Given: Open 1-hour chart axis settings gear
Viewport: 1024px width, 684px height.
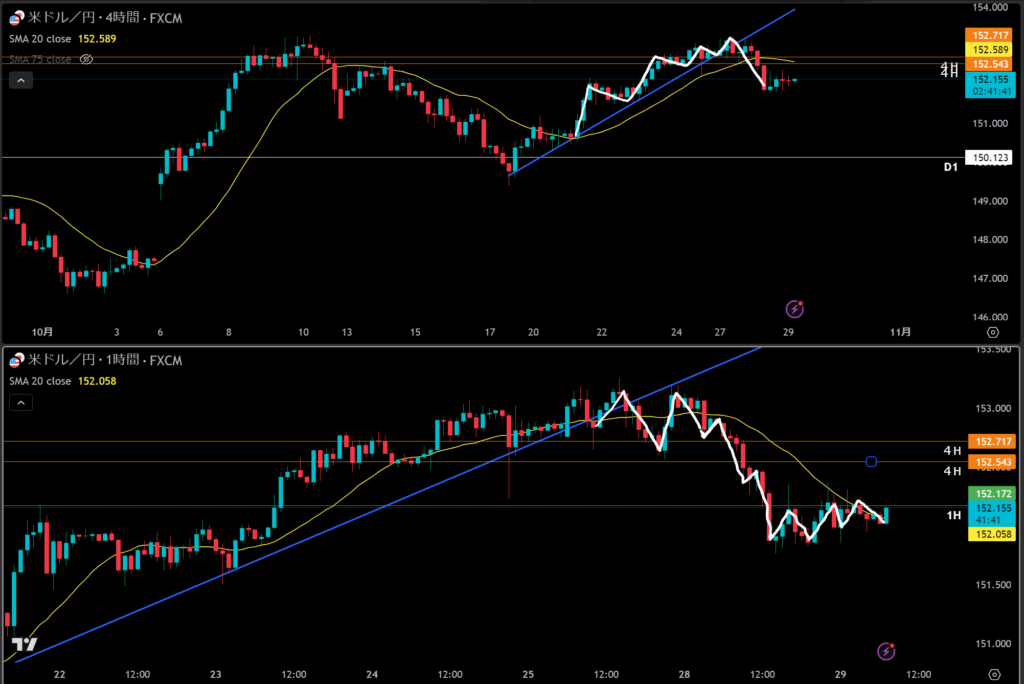Looking at the screenshot, I should [x=992, y=674].
